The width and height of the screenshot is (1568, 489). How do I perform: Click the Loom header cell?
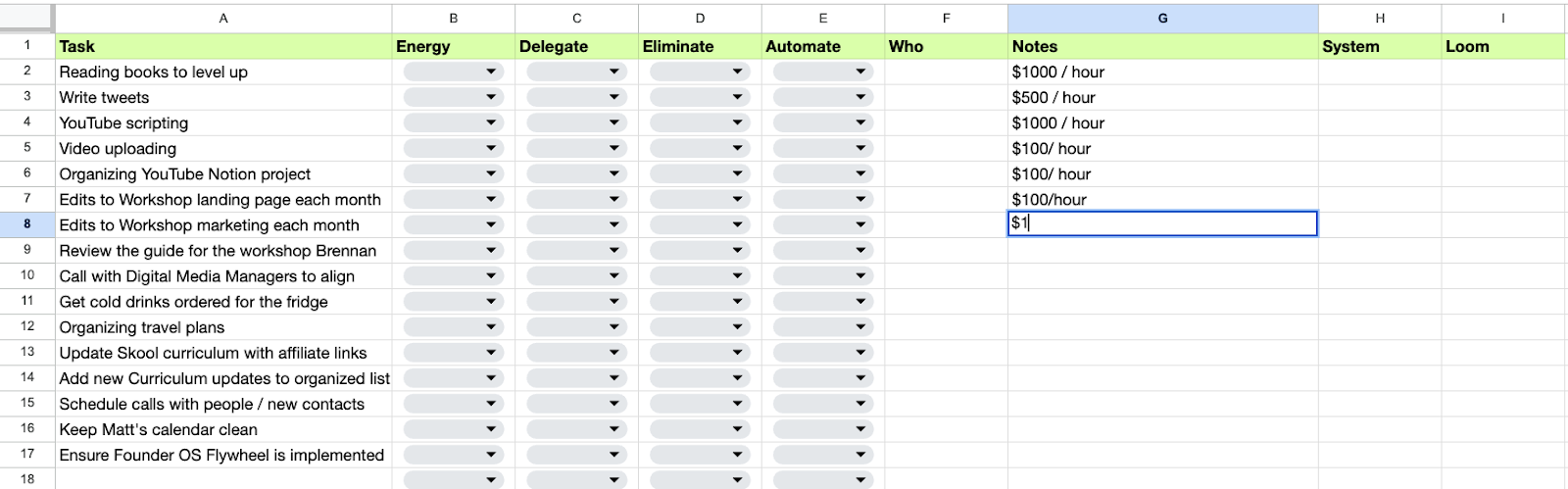pos(1503,46)
